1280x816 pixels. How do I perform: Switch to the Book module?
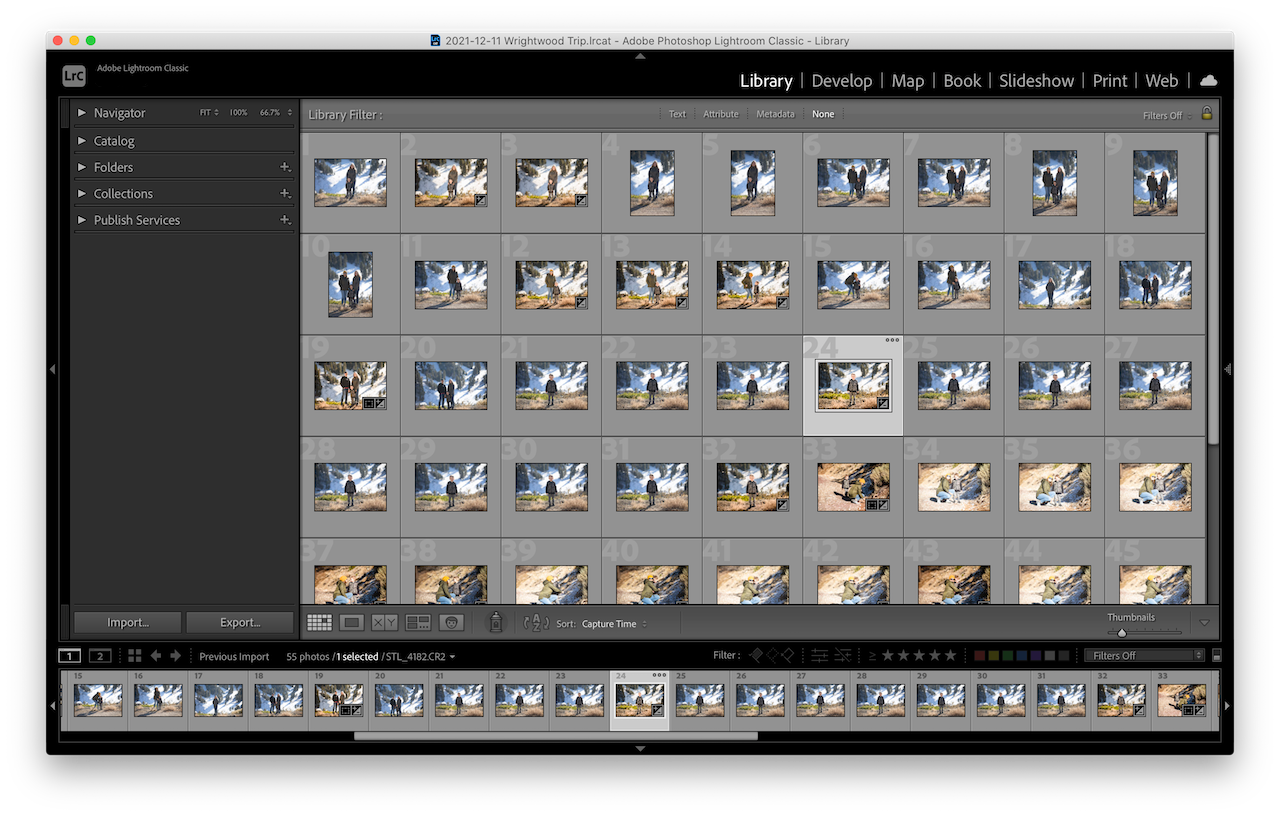(x=962, y=81)
